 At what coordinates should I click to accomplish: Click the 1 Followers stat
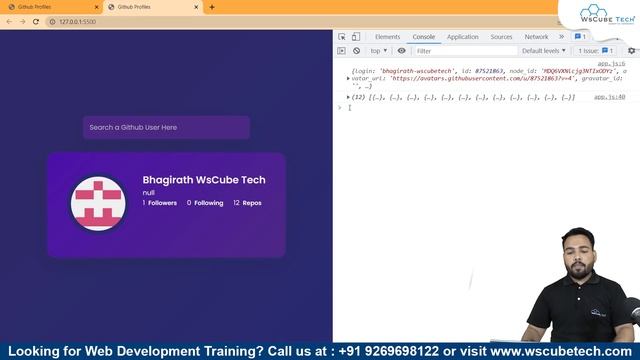tap(160, 203)
